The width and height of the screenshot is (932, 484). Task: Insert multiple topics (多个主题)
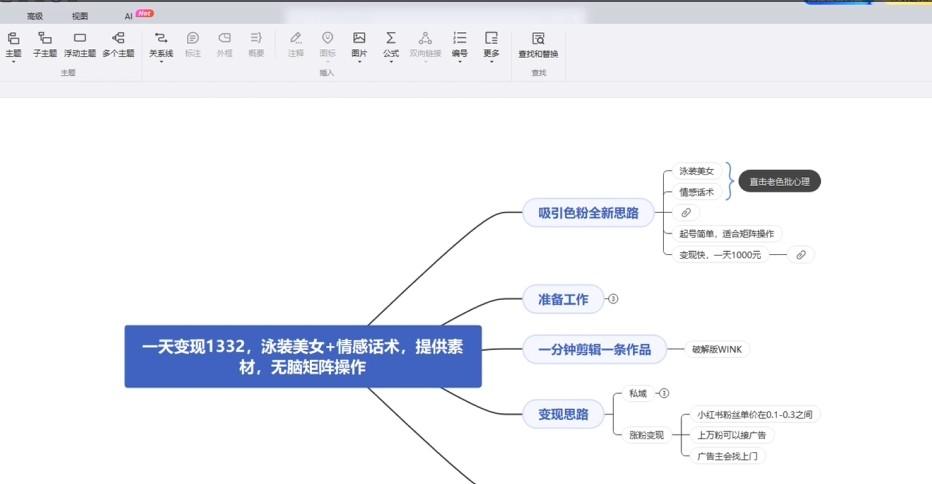pos(118,43)
